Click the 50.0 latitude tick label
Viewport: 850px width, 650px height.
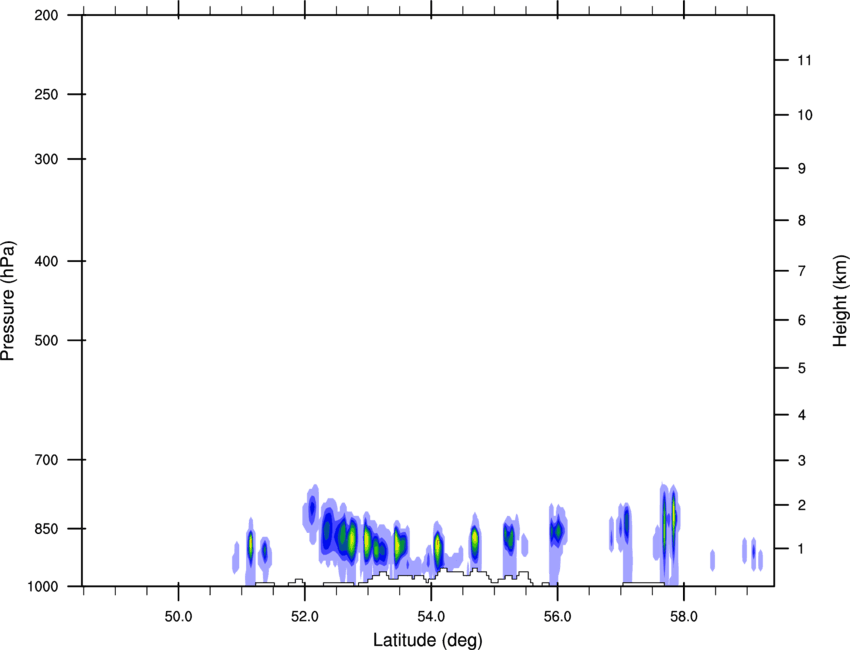click(178, 617)
